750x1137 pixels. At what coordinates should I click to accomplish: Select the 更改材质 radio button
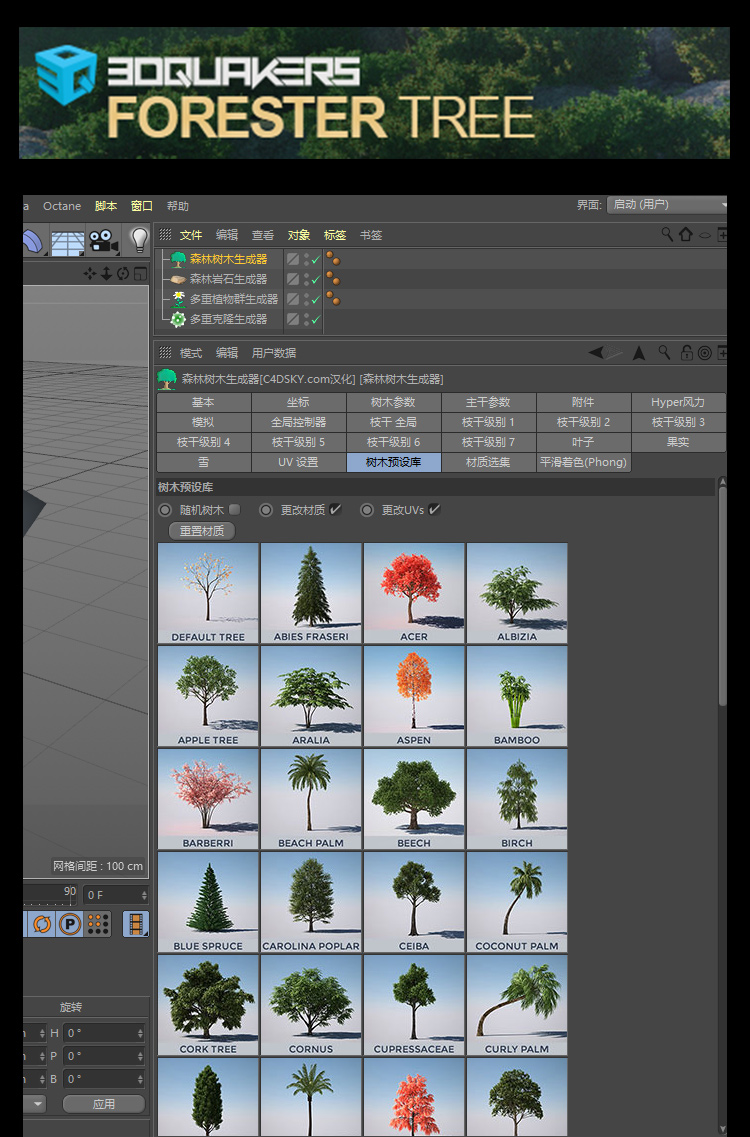pyautogui.click(x=266, y=510)
